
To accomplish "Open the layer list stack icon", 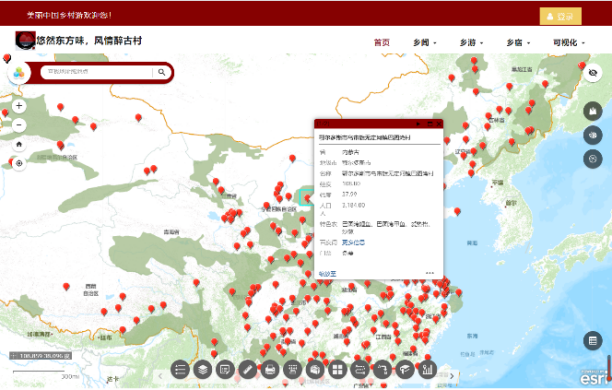I will (x=203, y=369).
